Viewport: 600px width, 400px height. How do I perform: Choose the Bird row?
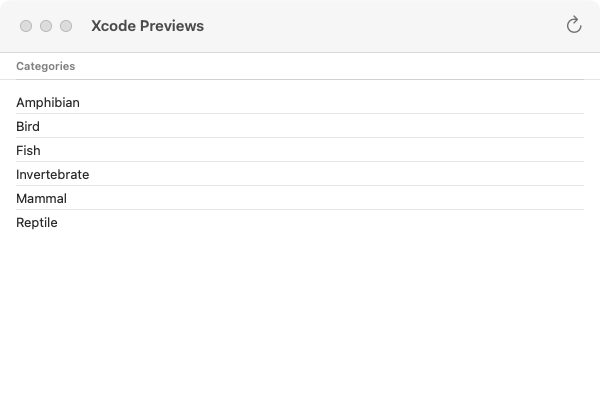pyautogui.click(x=28, y=126)
